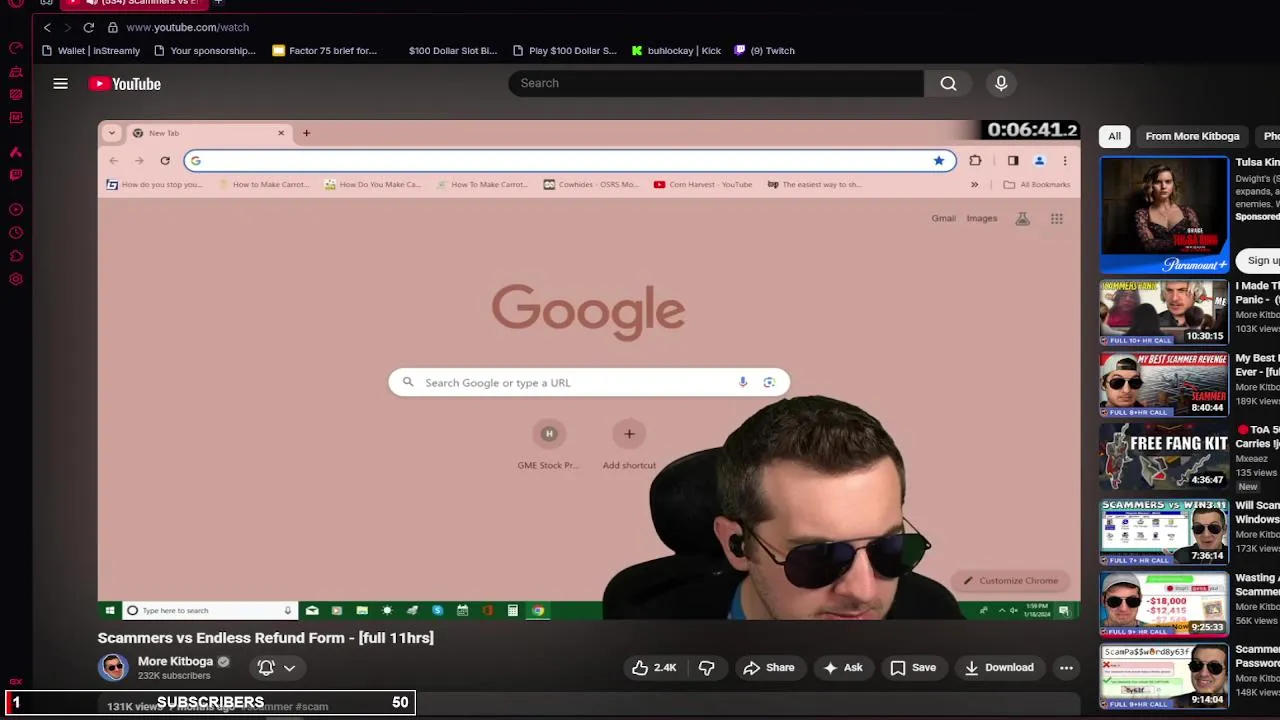Click the Google search box in the video
1280x720 pixels.
589,382
